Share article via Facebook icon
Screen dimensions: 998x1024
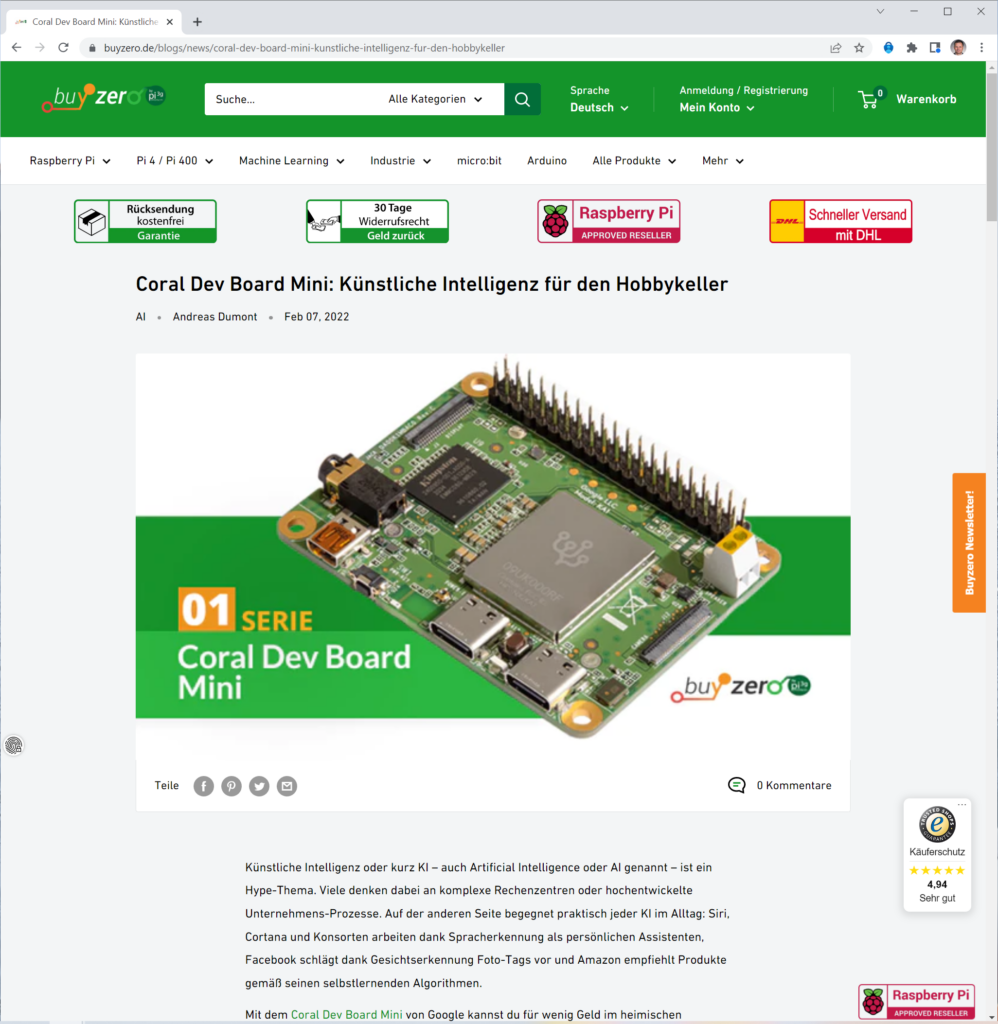[204, 786]
